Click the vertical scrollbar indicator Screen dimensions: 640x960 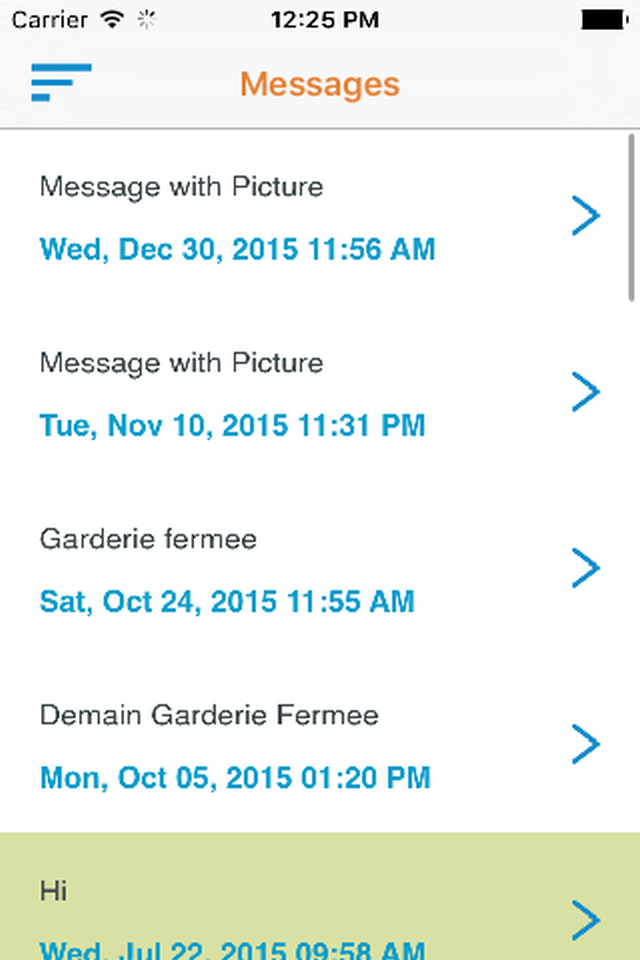(631, 217)
